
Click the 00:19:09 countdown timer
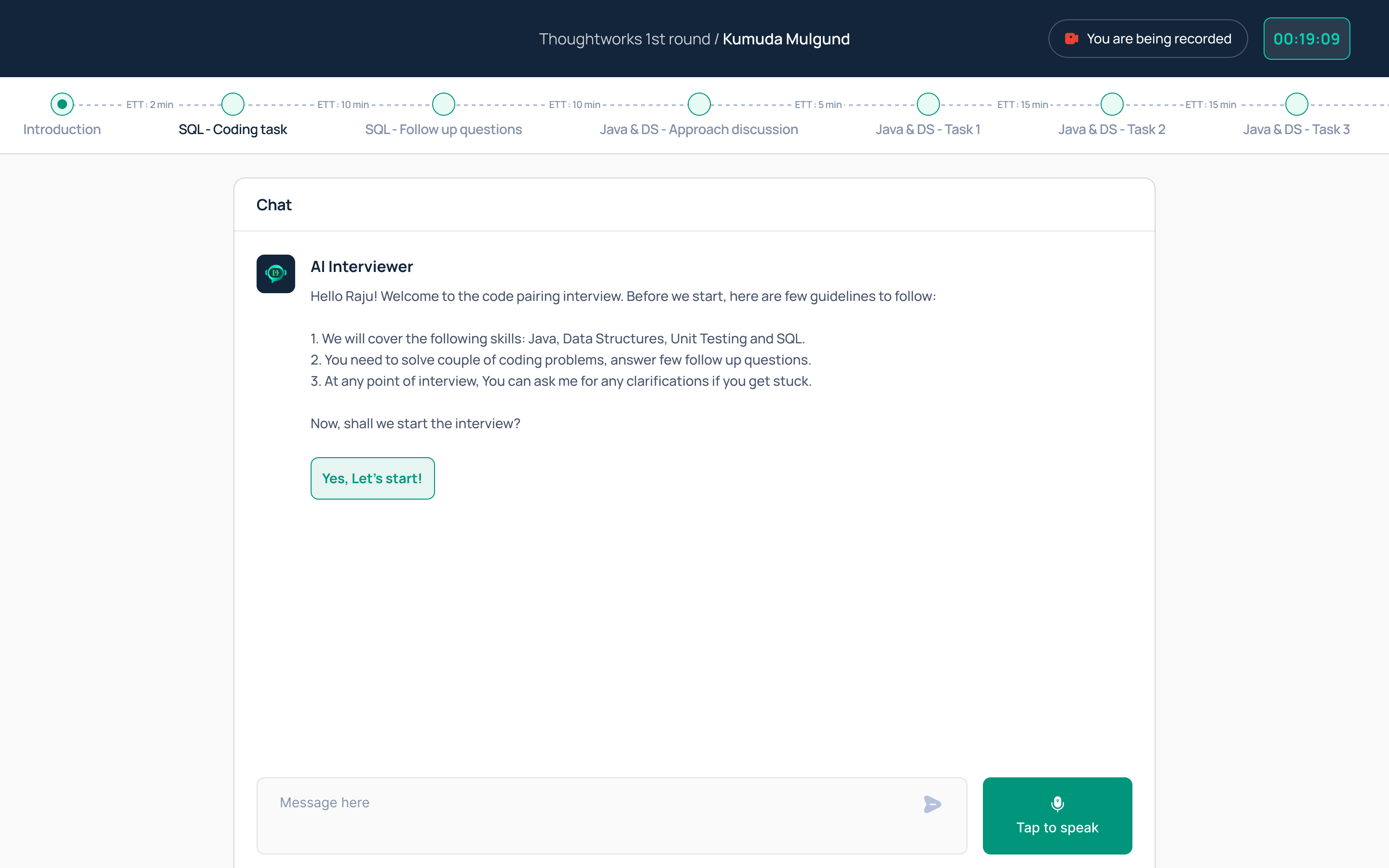[x=1307, y=39]
